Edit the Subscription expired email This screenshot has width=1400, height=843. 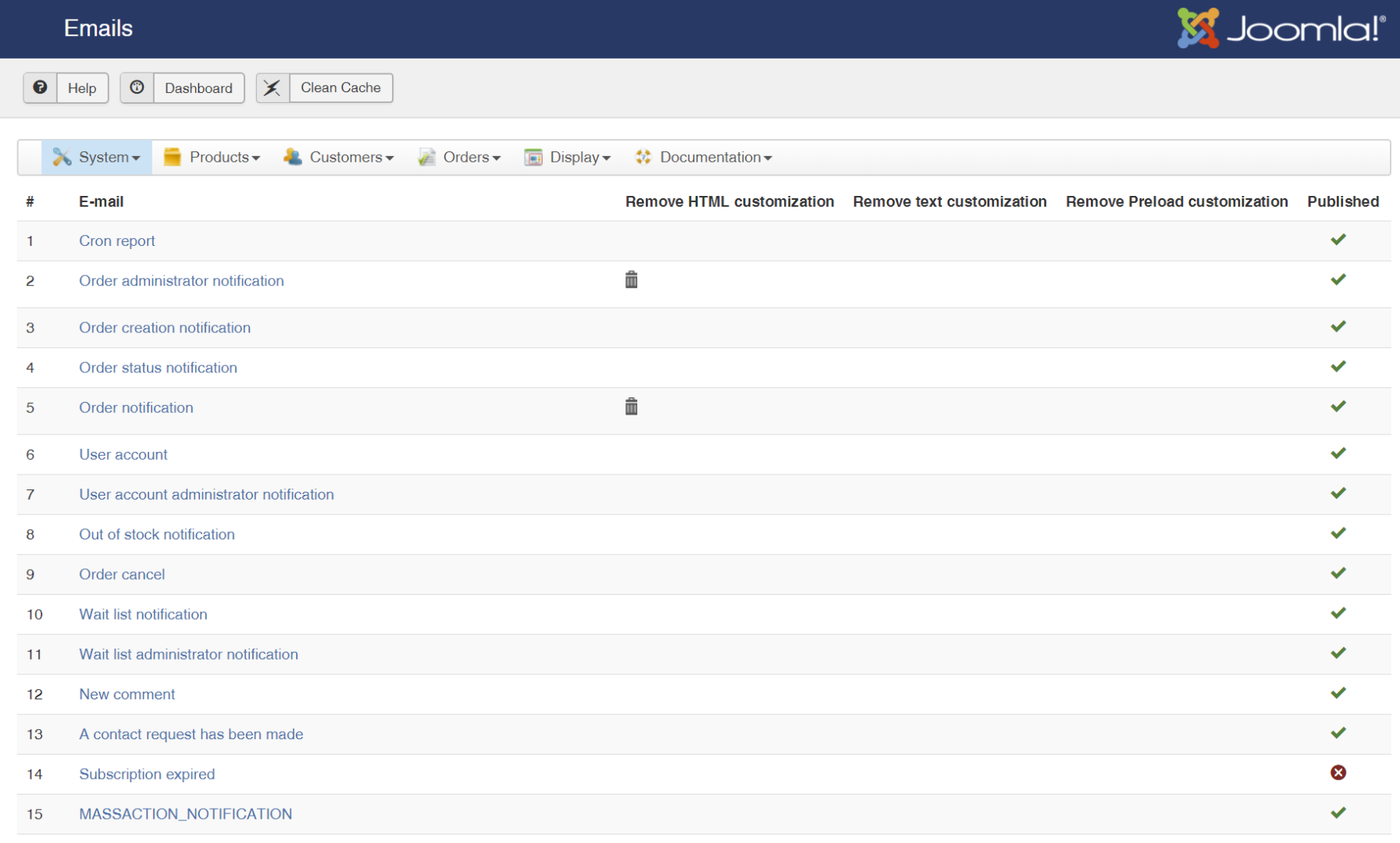[x=147, y=774]
